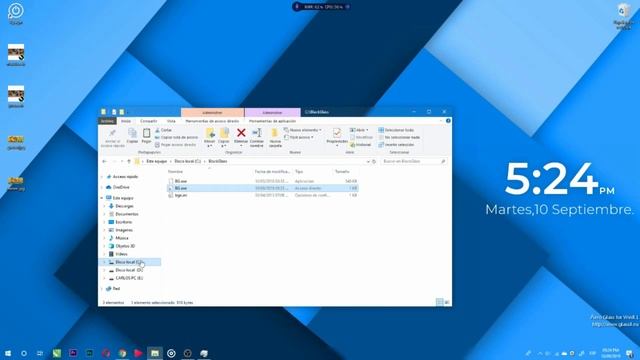This screenshot has width=640, height=360.
Task: Click Este equipo in address bar
Action: point(157,162)
